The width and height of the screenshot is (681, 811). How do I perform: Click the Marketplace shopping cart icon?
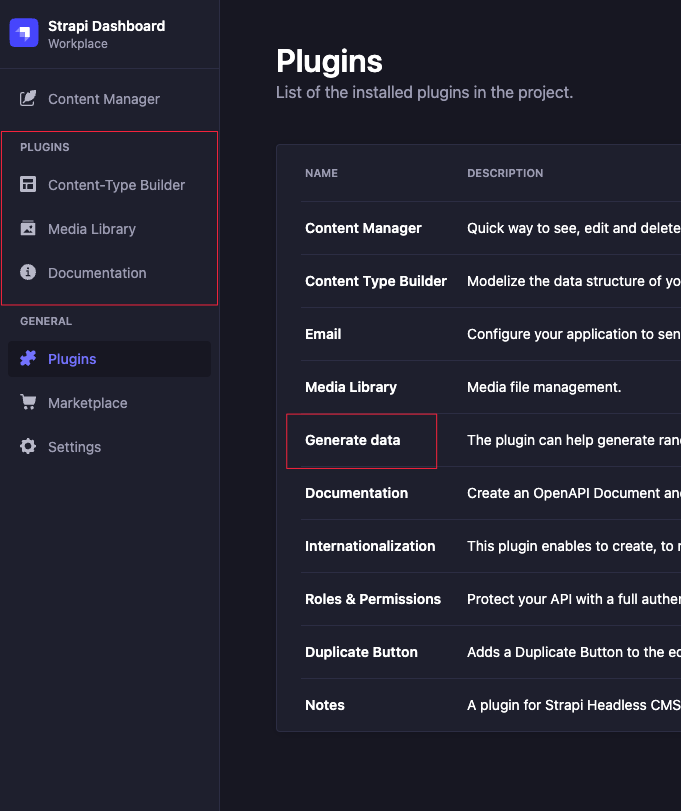click(x=28, y=402)
